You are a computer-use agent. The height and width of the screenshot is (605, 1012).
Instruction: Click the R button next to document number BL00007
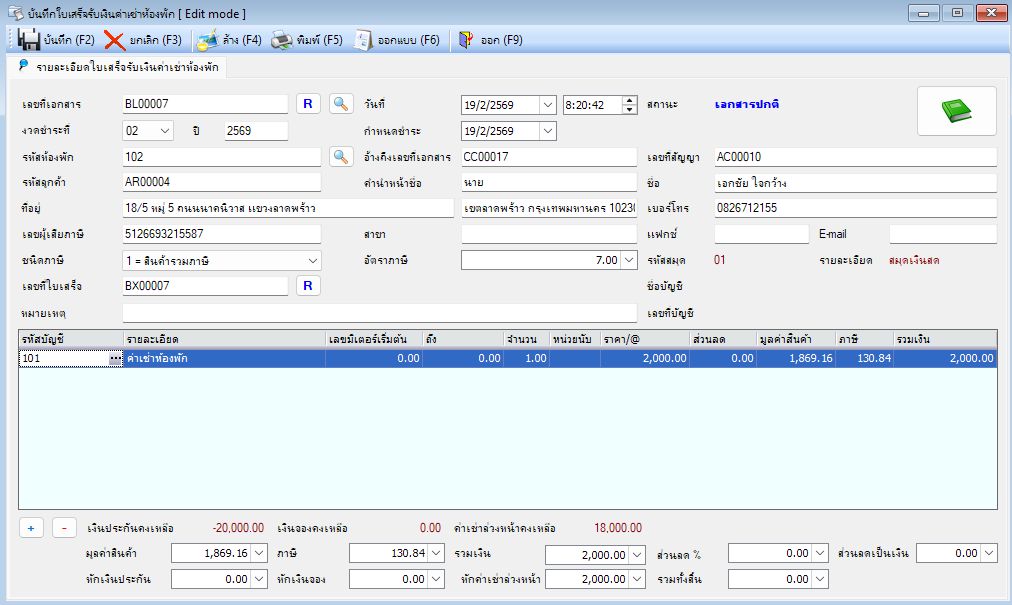(308, 103)
